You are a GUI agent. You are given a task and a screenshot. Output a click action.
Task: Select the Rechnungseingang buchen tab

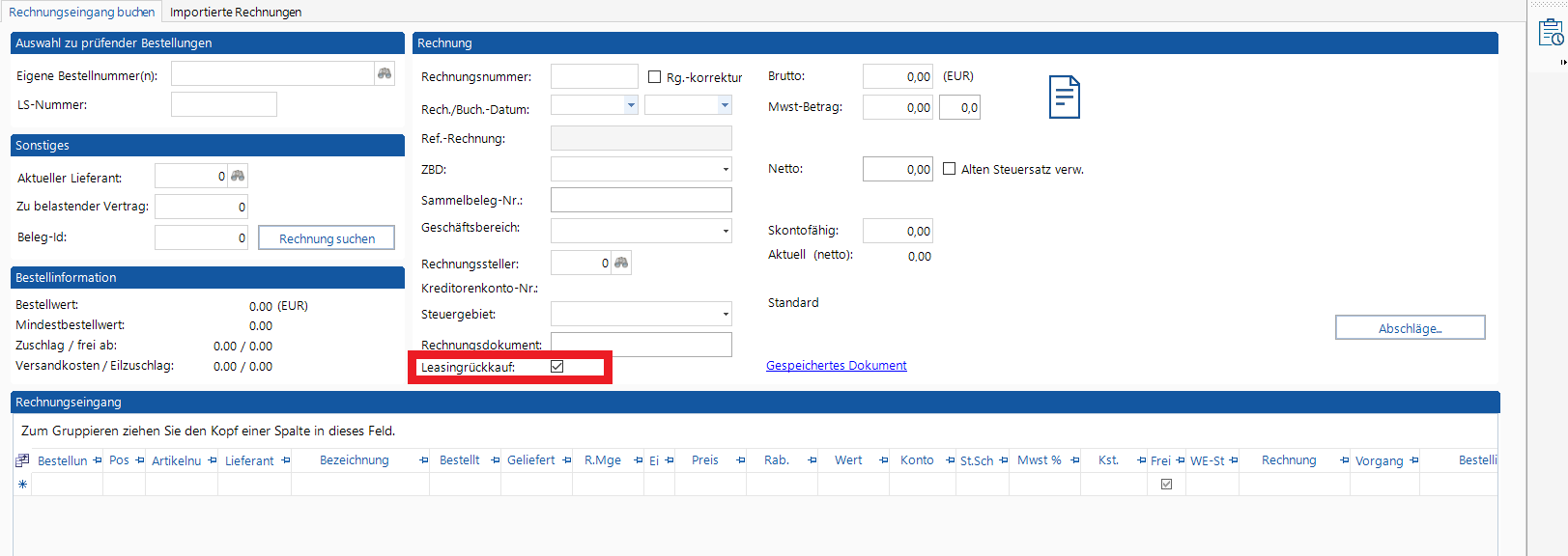pyautogui.click(x=81, y=12)
